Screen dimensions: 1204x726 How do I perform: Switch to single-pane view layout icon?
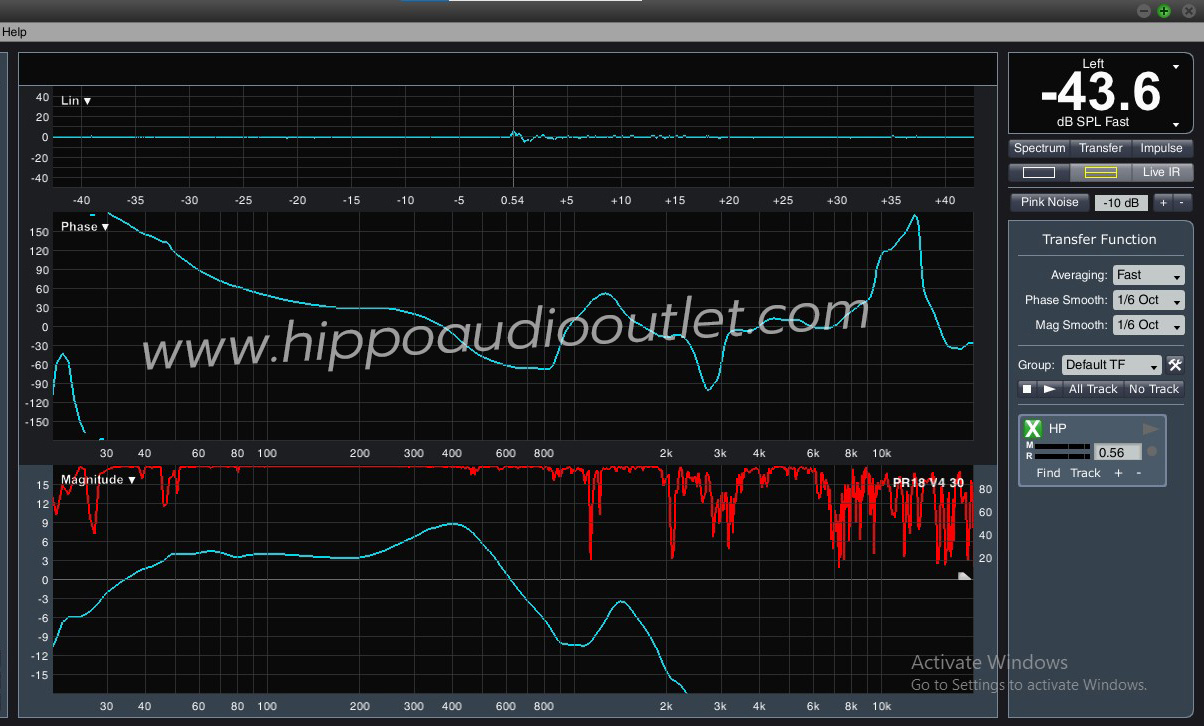pos(1039,172)
